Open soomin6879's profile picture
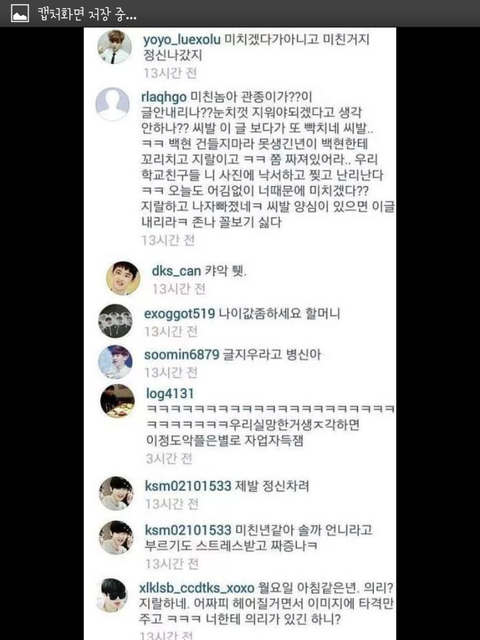480x640 pixels. coord(116,362)
